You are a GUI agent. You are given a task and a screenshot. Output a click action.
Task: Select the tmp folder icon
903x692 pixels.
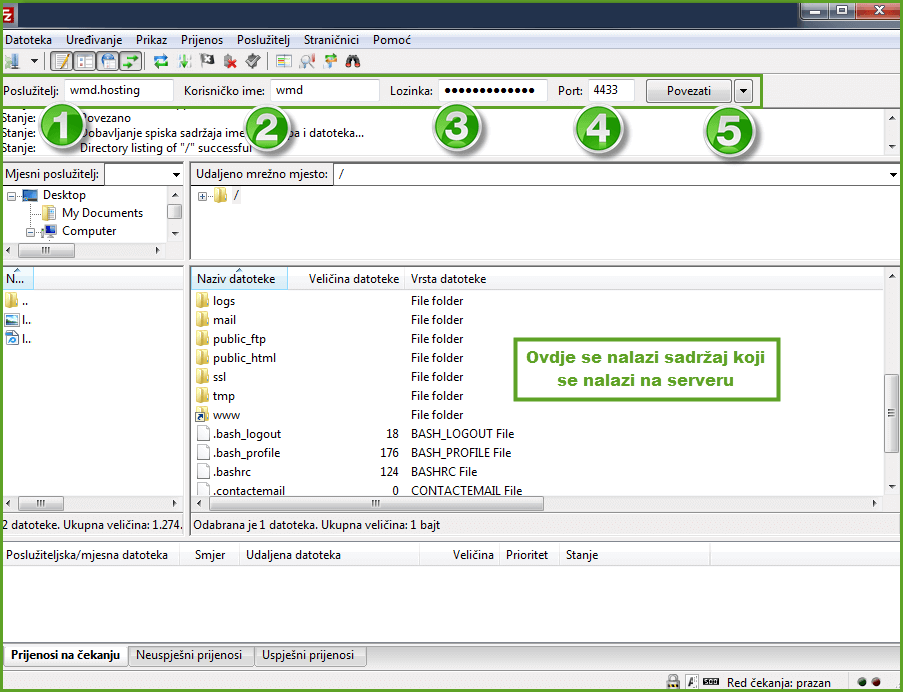tap(202, 396)
